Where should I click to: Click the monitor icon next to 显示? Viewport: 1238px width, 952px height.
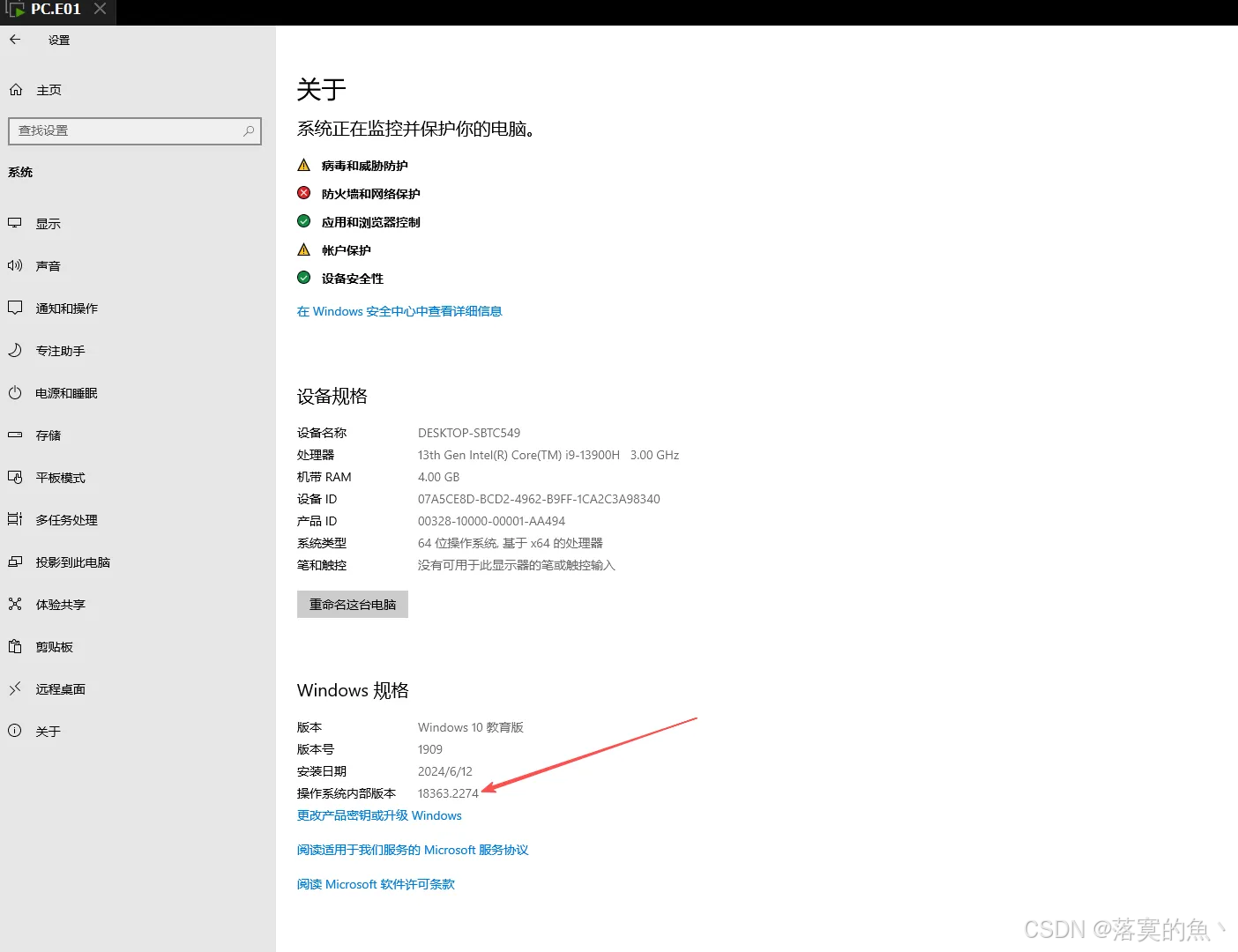coord(15,223)
